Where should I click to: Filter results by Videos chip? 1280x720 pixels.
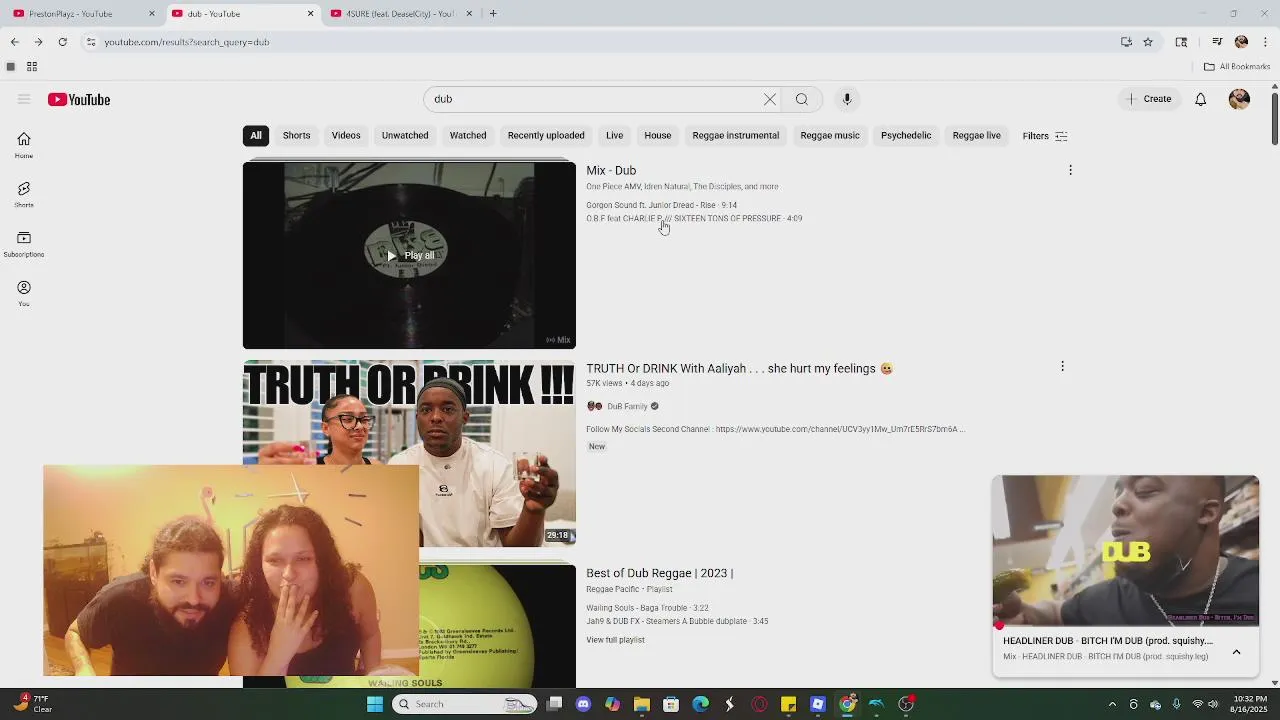[346, 135]
